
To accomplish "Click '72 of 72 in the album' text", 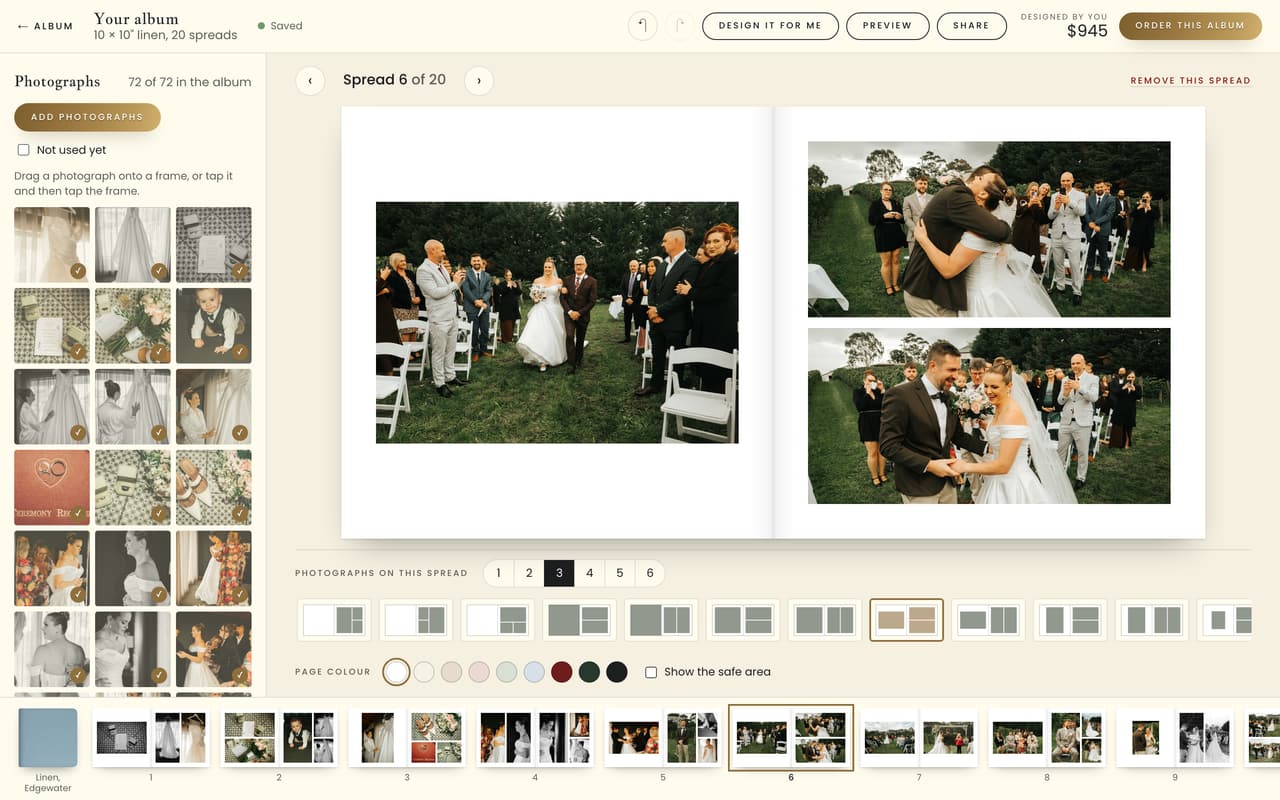I will click(x=189, y=82).
